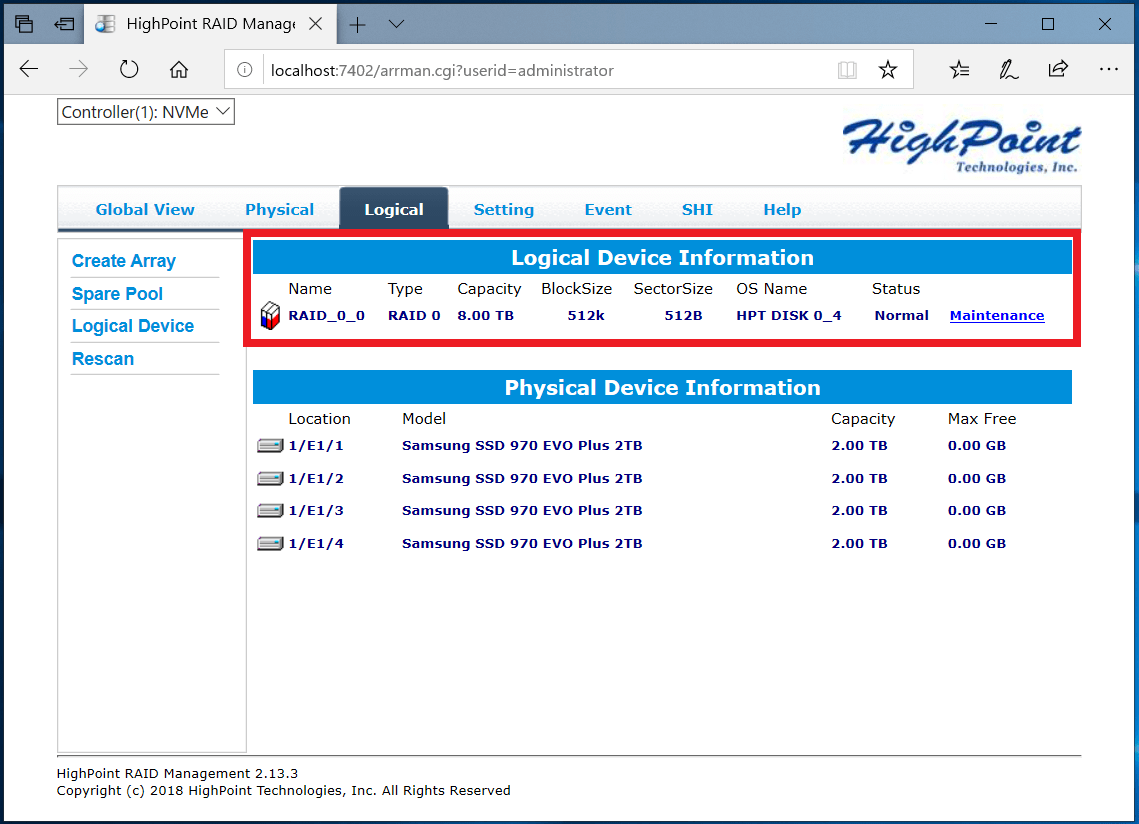1139x824 pixels.
Task: Click the Create Array link
Action: [x=123, y=261]
